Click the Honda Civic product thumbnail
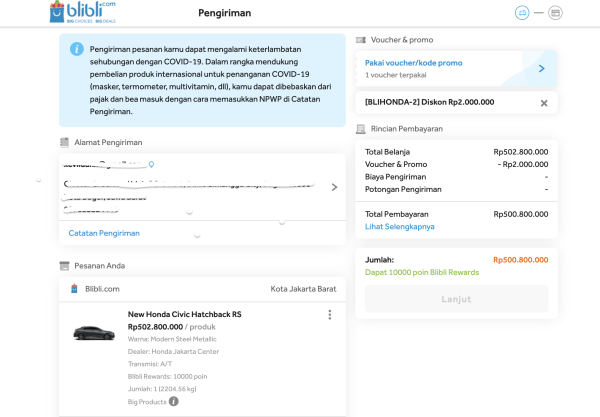This screenshot has width=600, height=417. (94, 332)
